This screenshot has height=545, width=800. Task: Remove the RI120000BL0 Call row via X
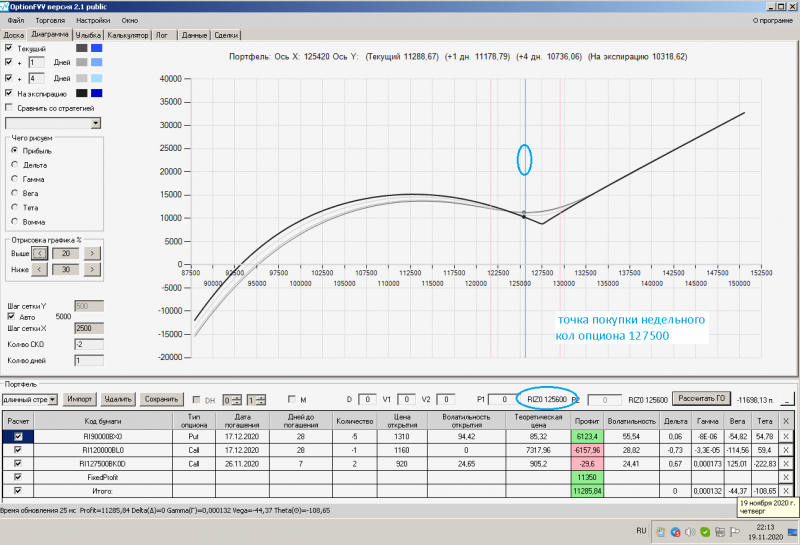click(786, 450)
